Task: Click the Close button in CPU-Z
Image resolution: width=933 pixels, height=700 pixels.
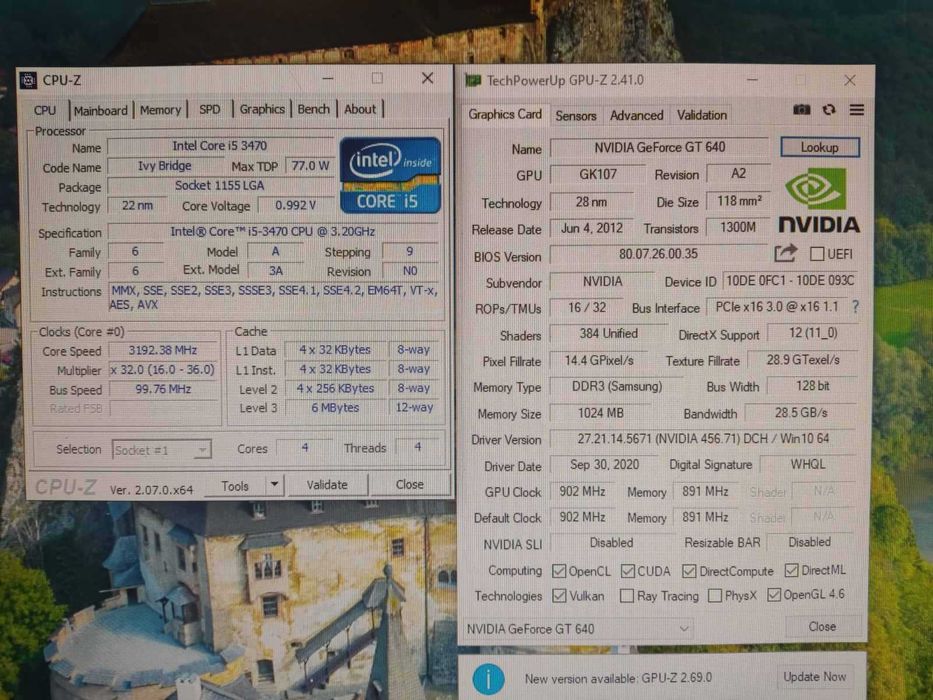Action: [x=409, y=485]
